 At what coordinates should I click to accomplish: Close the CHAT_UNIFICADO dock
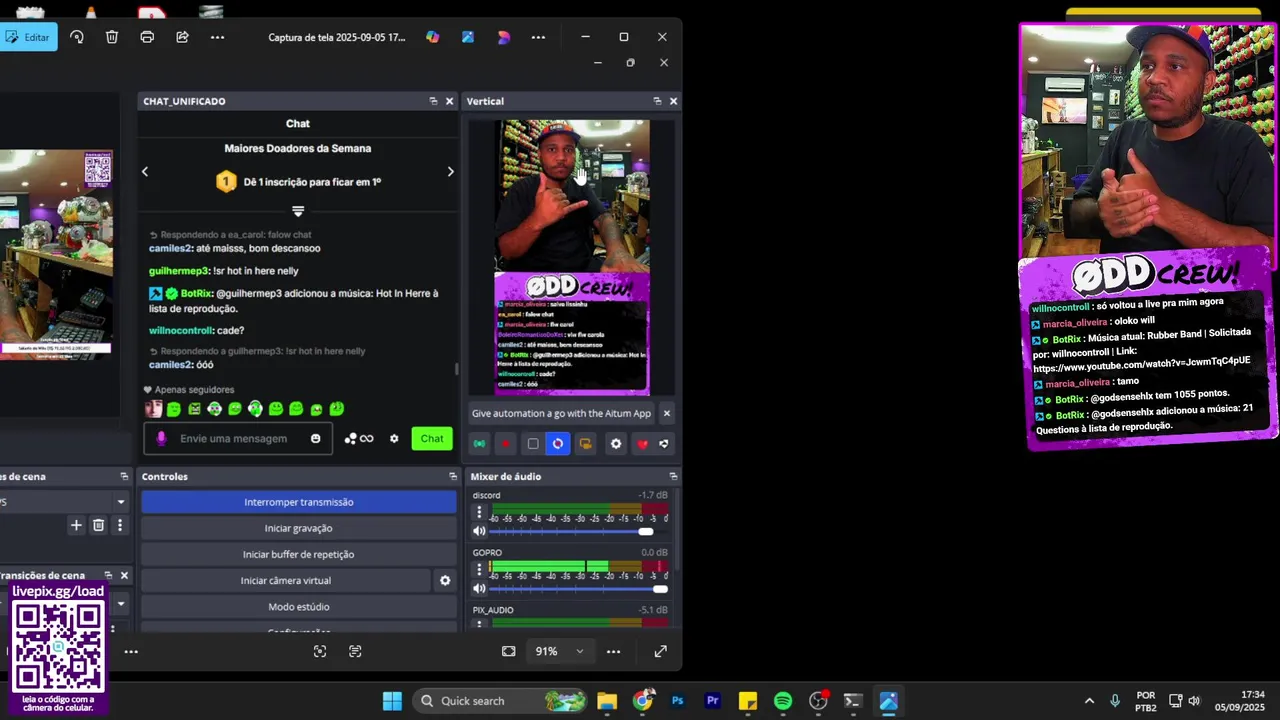449,101
